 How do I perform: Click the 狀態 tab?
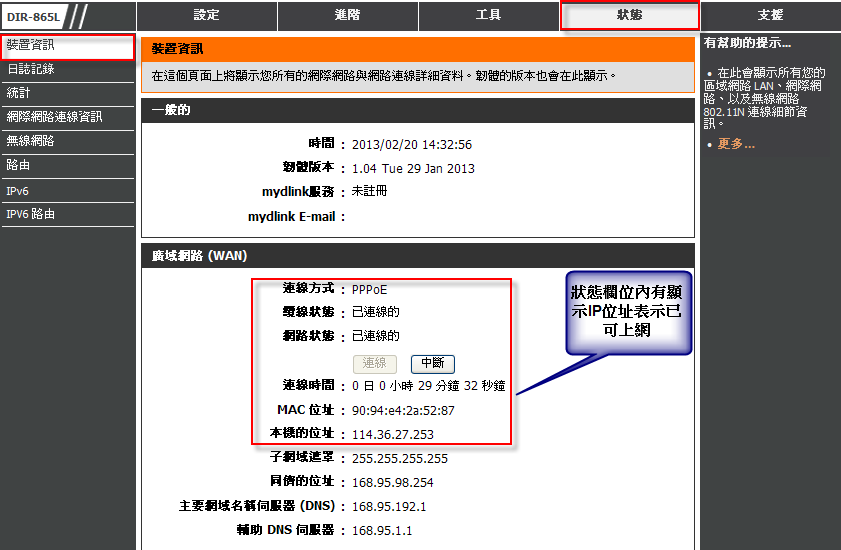(630, 15)
